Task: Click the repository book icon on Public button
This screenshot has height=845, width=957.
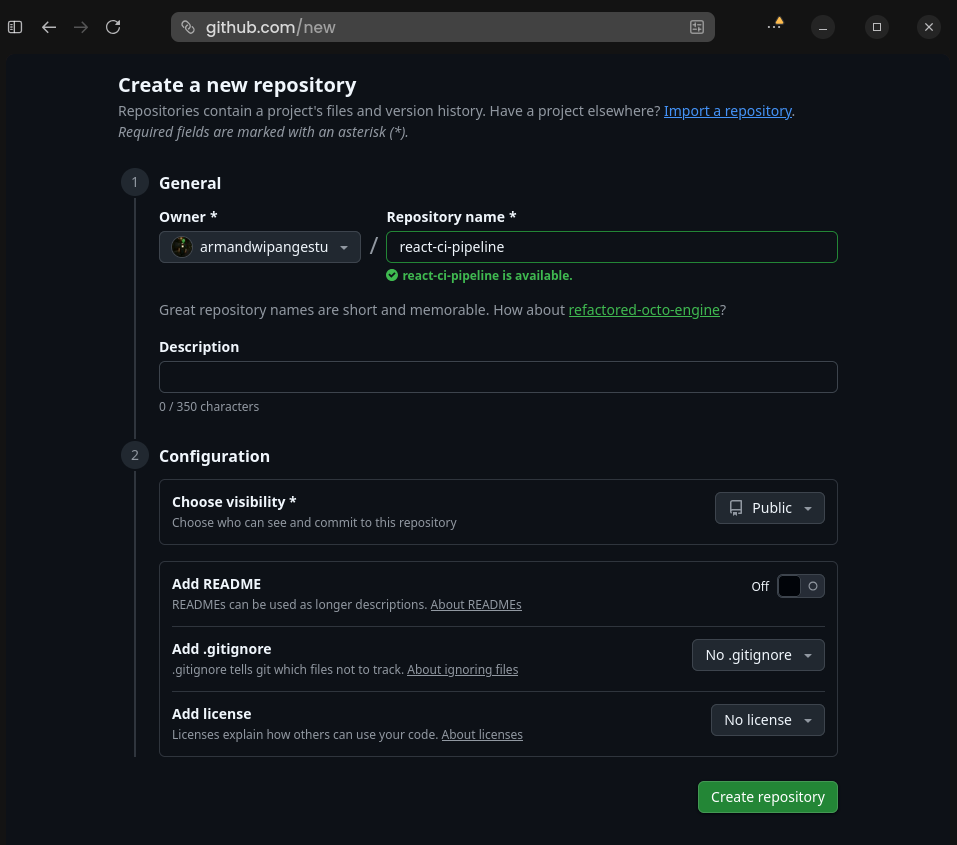Action: [736, 508]
